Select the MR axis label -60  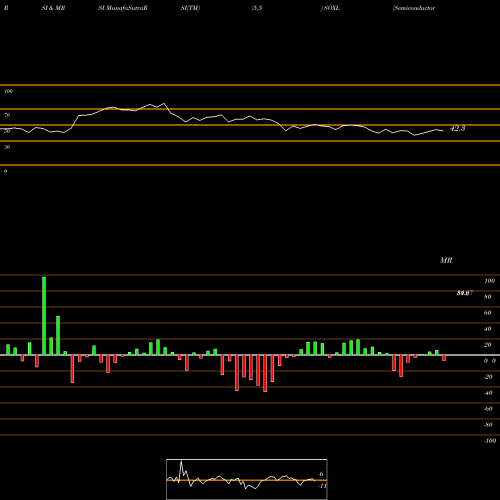(x=488, y=409)
